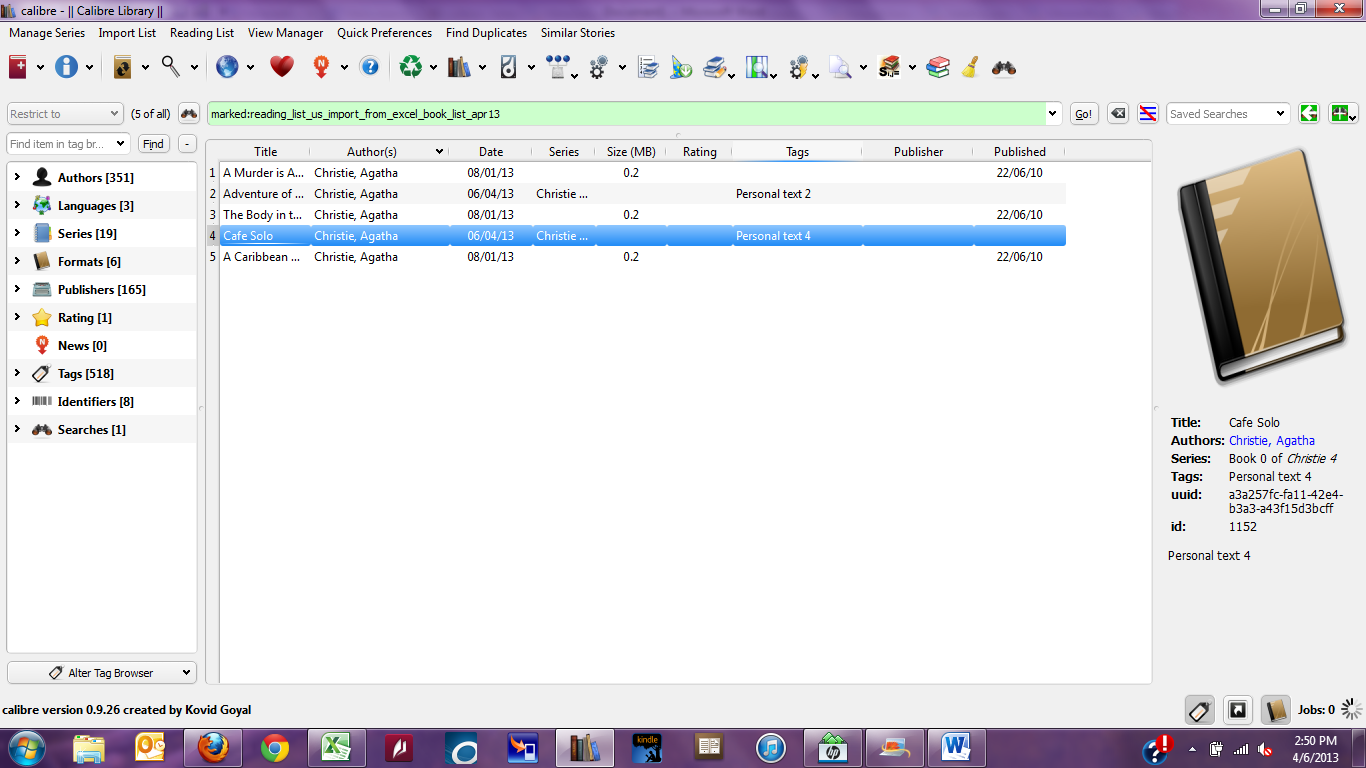1366x768 pixels.
Task: Click the Find button in tag browser
Action: coord(153,144)
